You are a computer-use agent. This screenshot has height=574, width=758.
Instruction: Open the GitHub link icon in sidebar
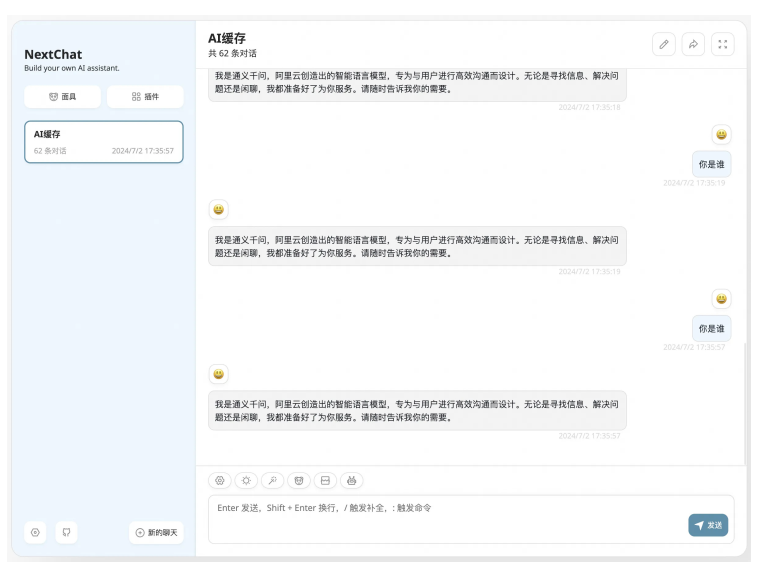(x=66, y=532)
